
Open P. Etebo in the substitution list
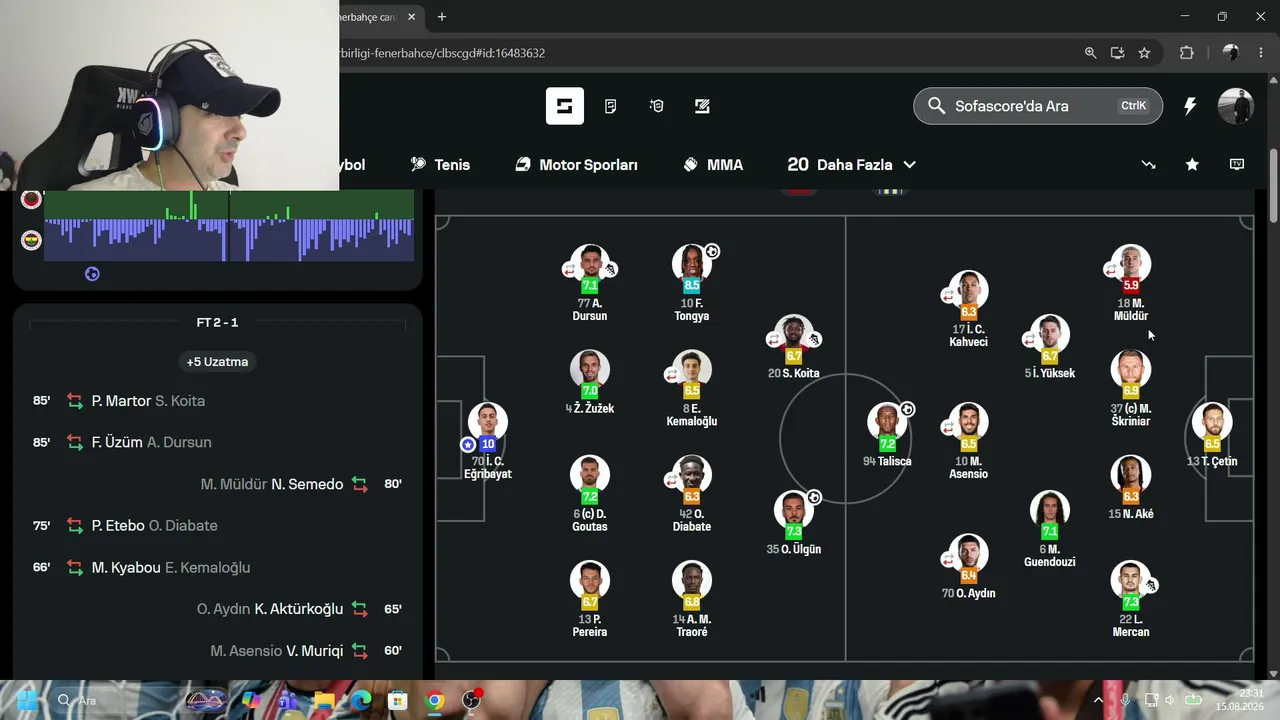(x=118, y=525)
